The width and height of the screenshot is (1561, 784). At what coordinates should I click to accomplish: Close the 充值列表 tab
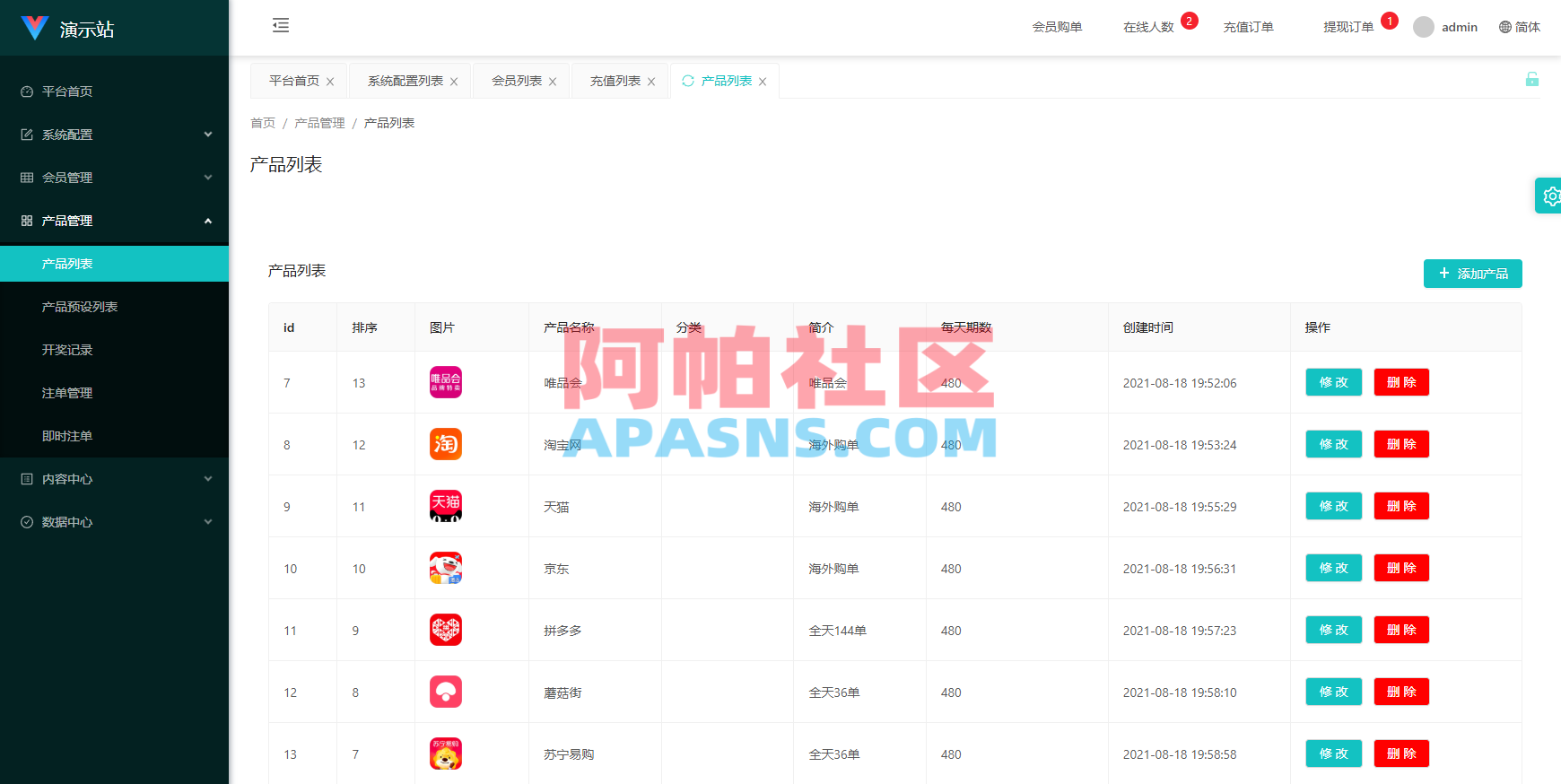(651, 82)
